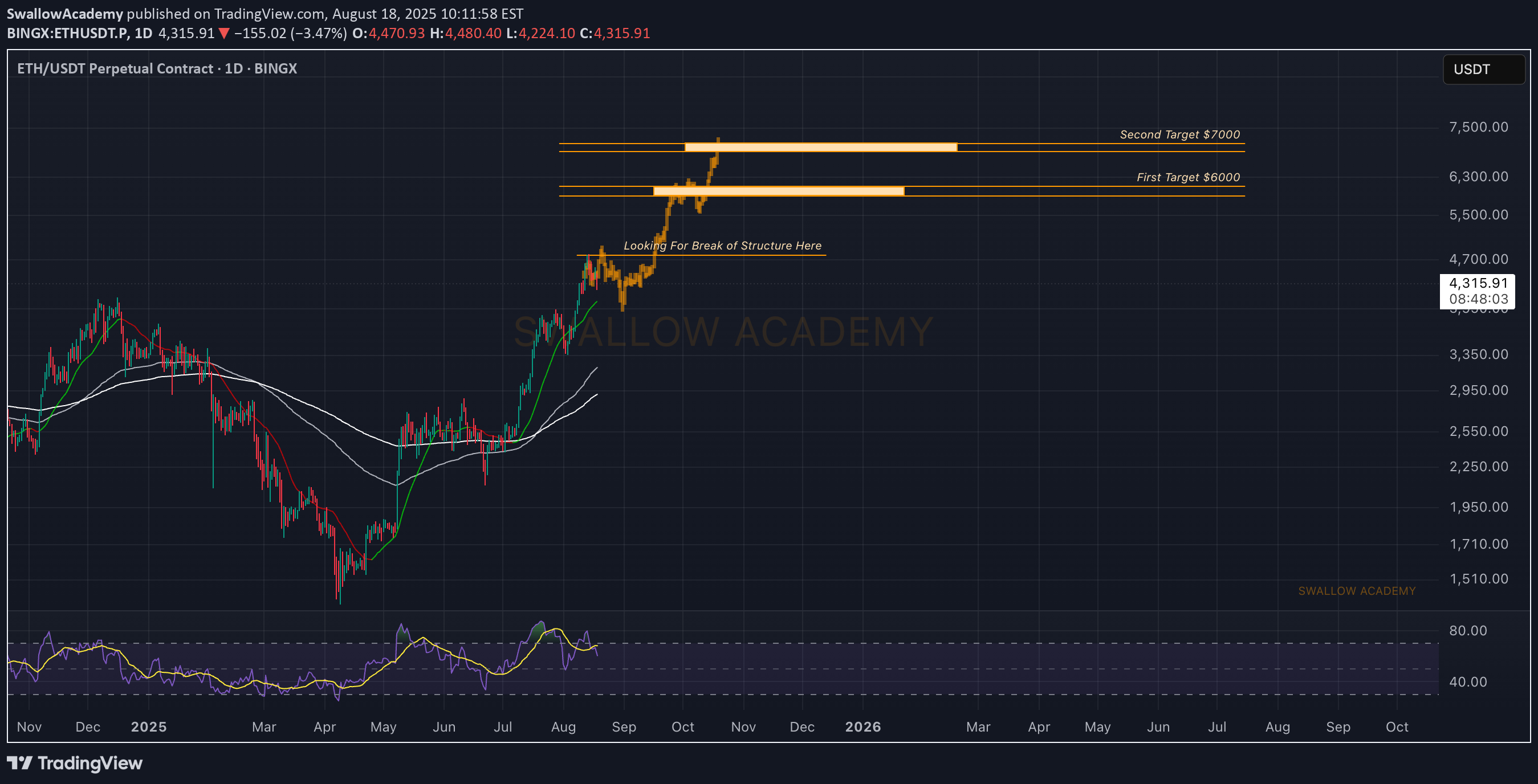This screenshot has height=784, width=1538.
Task: Select the Second Target $7000 label
Action: [1180, 134]
